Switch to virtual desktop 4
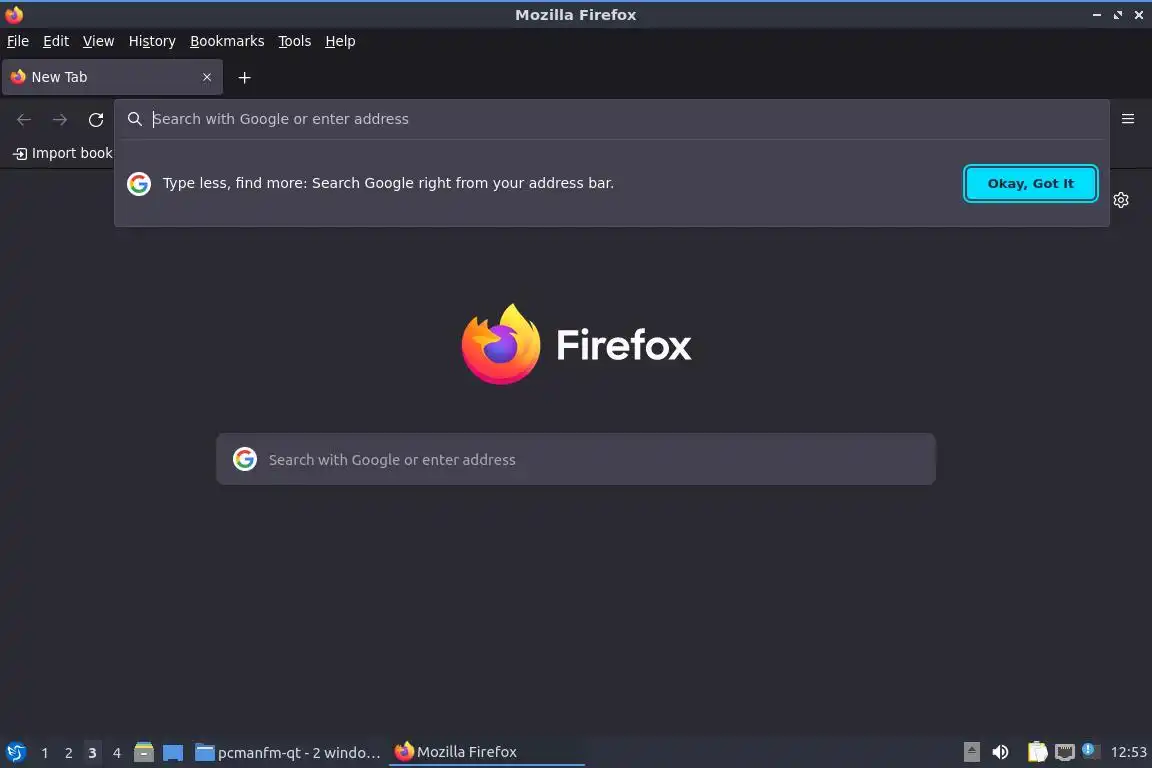This screenshot has height=768, width=1152. (116, 753)
